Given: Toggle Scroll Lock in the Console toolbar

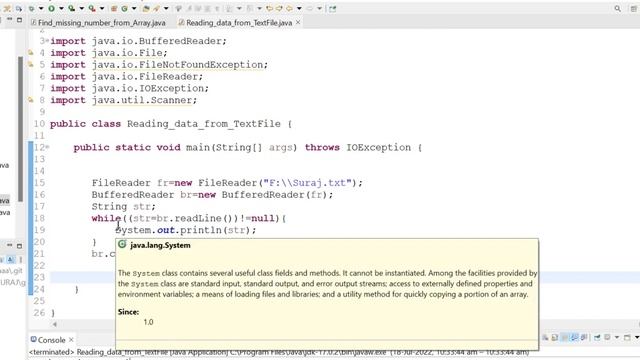Looking at the screenshot, I should (x=555, y=337).
